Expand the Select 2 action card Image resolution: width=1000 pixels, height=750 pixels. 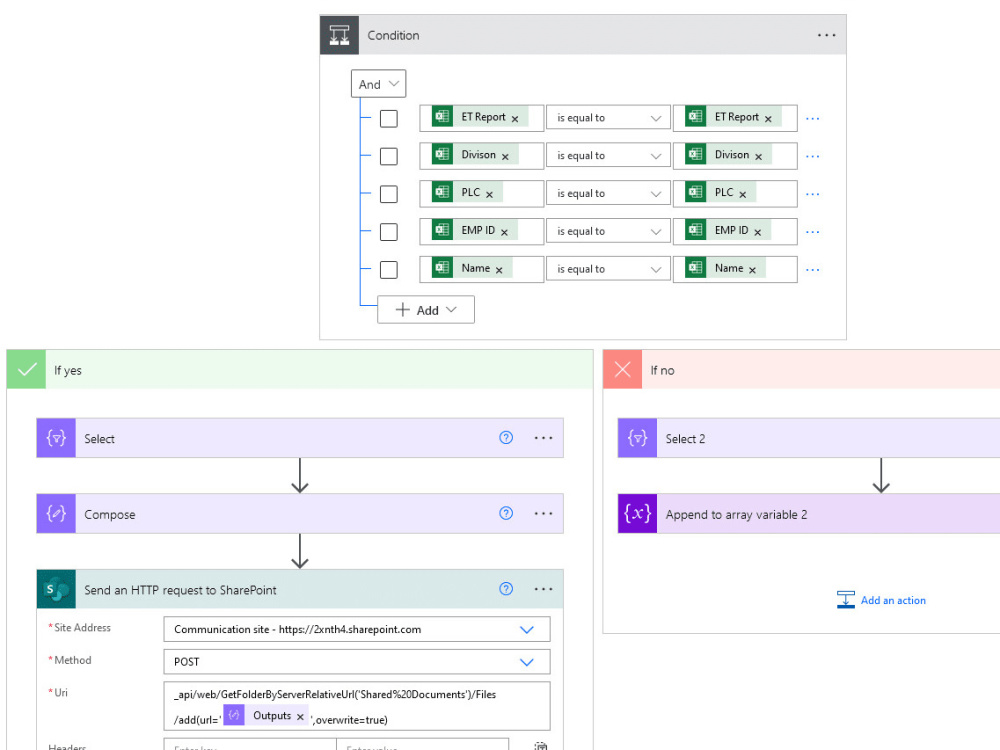(x=809, y=438)
